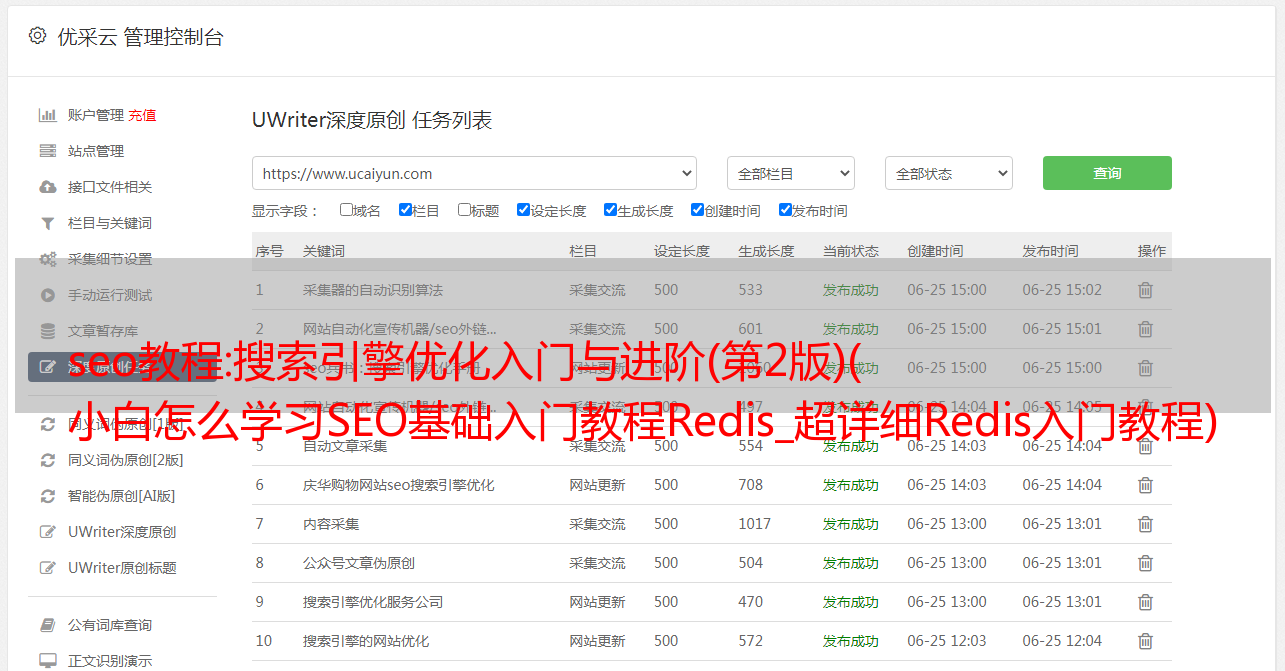Click keyword 内容采集 in row 7
The height and width of the screenshot is (671, 1285).
(331, 524)
